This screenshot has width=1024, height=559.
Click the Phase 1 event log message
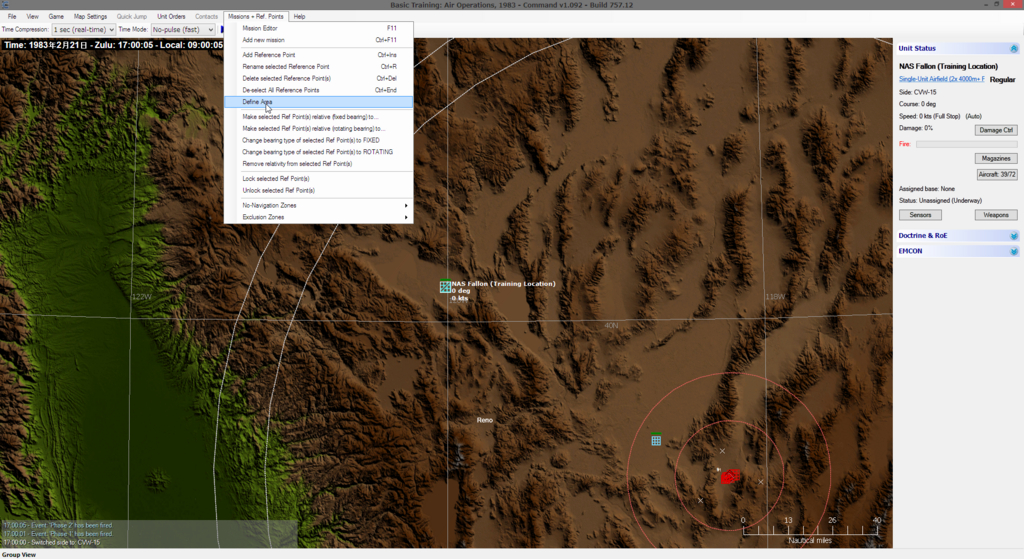click(57, 534)
